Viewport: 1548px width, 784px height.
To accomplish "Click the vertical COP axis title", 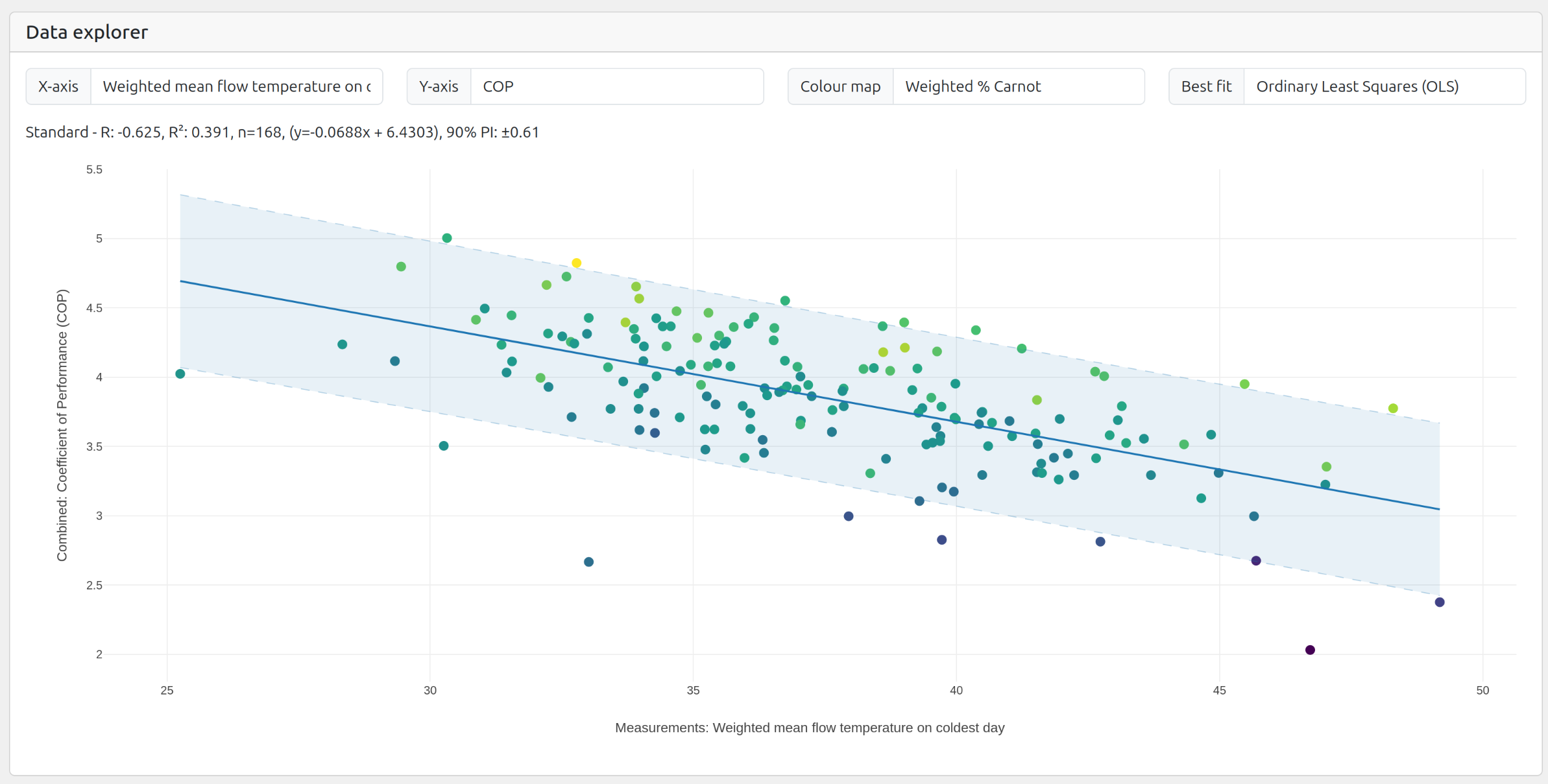I will [62, 425].
